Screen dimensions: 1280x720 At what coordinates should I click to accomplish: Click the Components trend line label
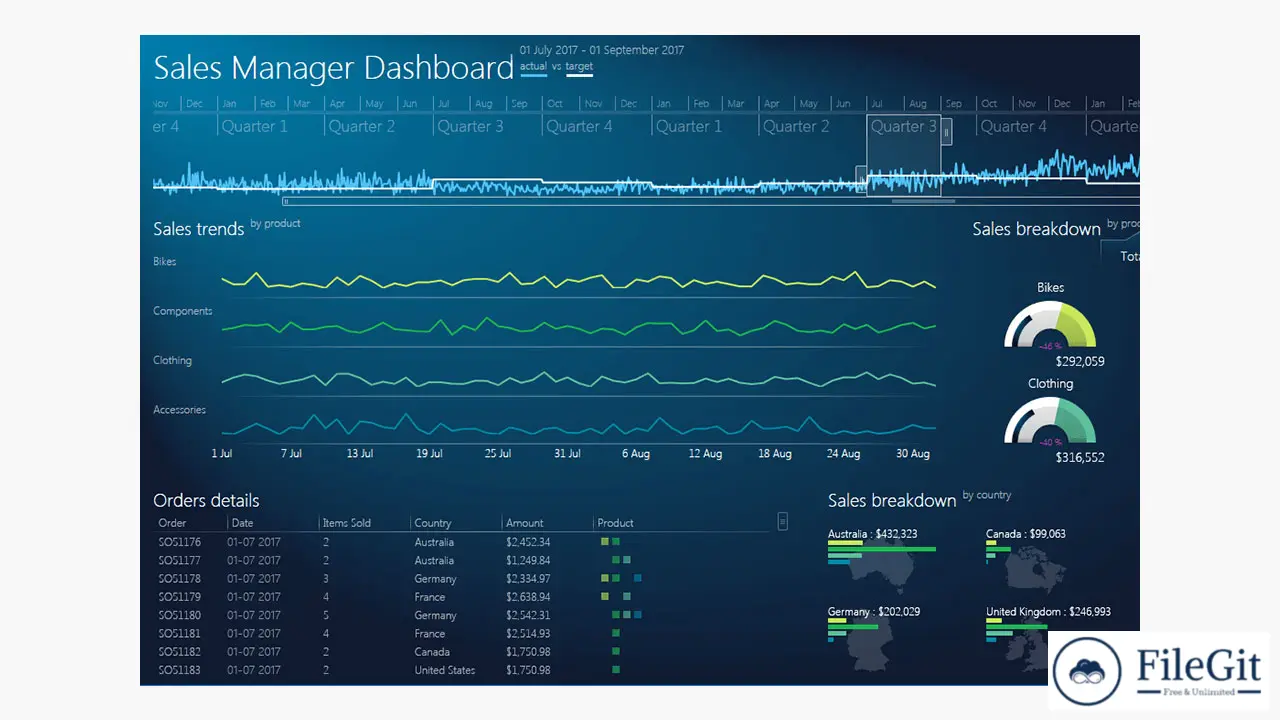pyautogui.click(x=182, y=311)
